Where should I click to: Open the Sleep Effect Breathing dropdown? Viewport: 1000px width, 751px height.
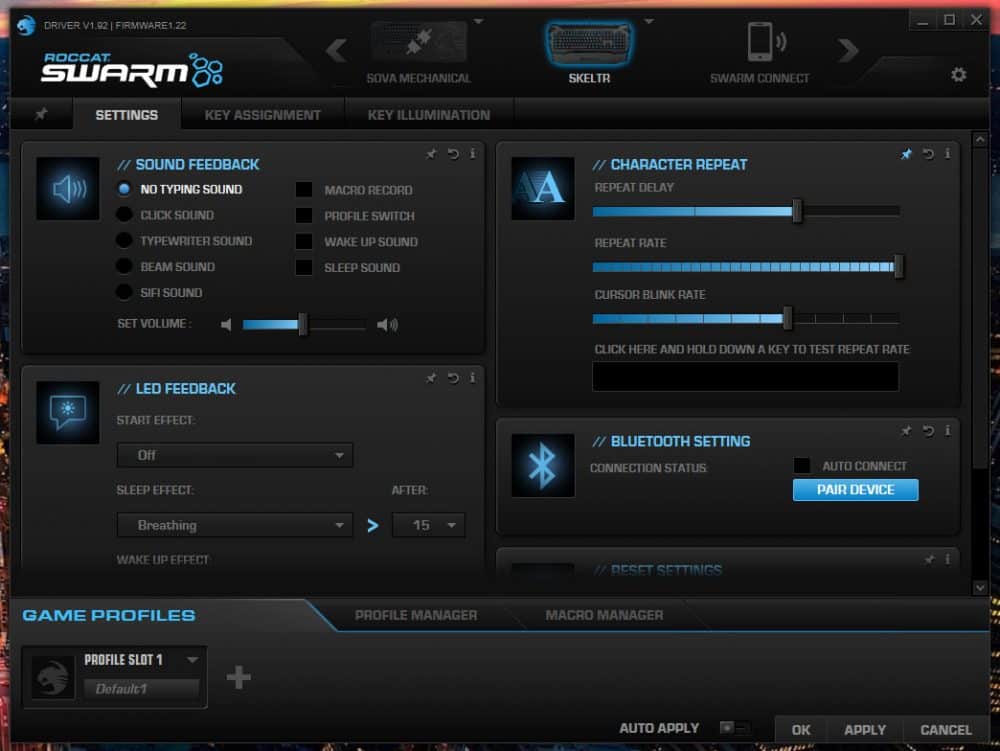[235, 525]
